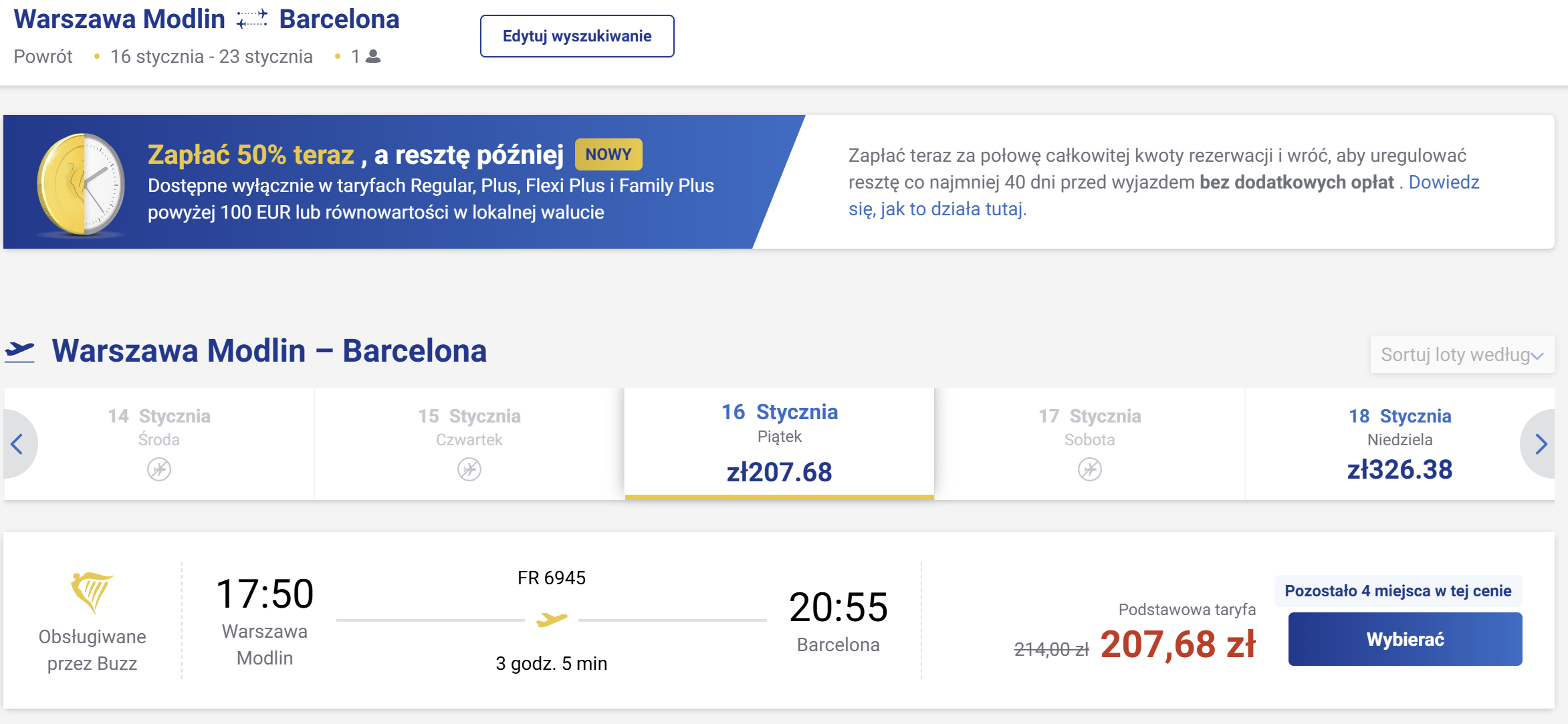Image resolution: width=1568 pixels, height=724 pixels.
Task: Click the NOWY badge in banner
Action: pyautogui.click(x=608, y=154)
